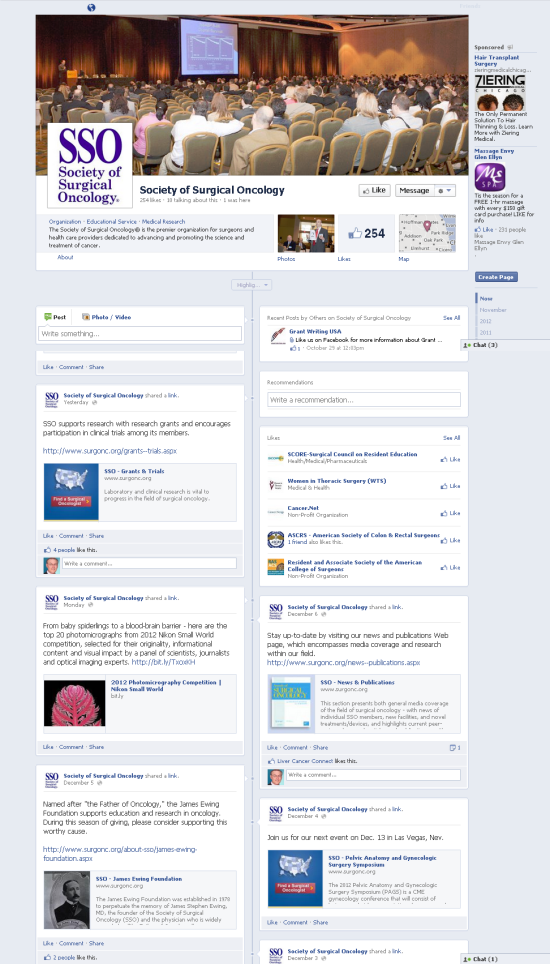Open the bit.ly/TxoxKH link
The width and height of the screenshot is (550, 964).
tap(163, 662)
